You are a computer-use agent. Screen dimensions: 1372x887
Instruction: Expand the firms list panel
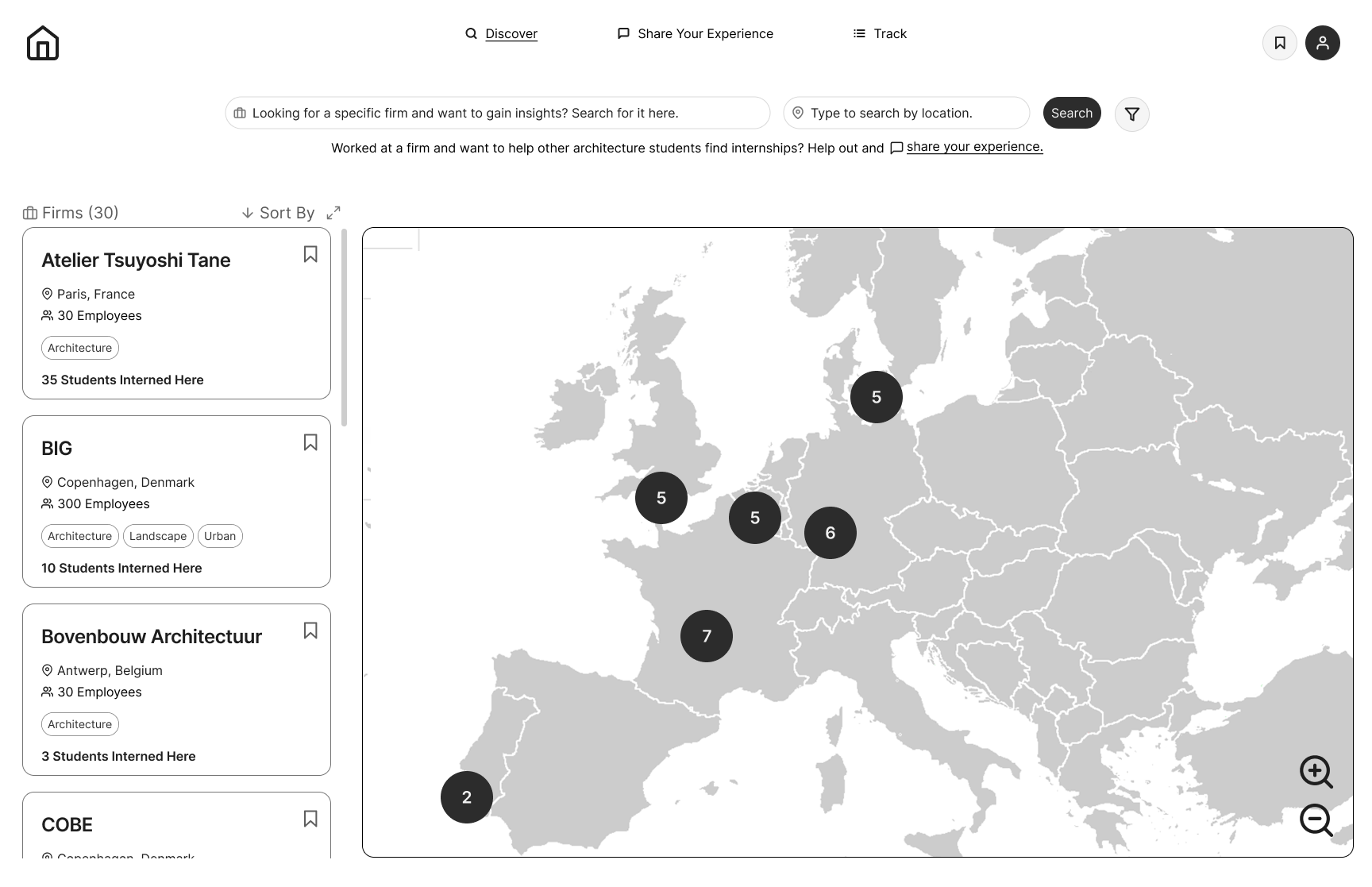333,213
